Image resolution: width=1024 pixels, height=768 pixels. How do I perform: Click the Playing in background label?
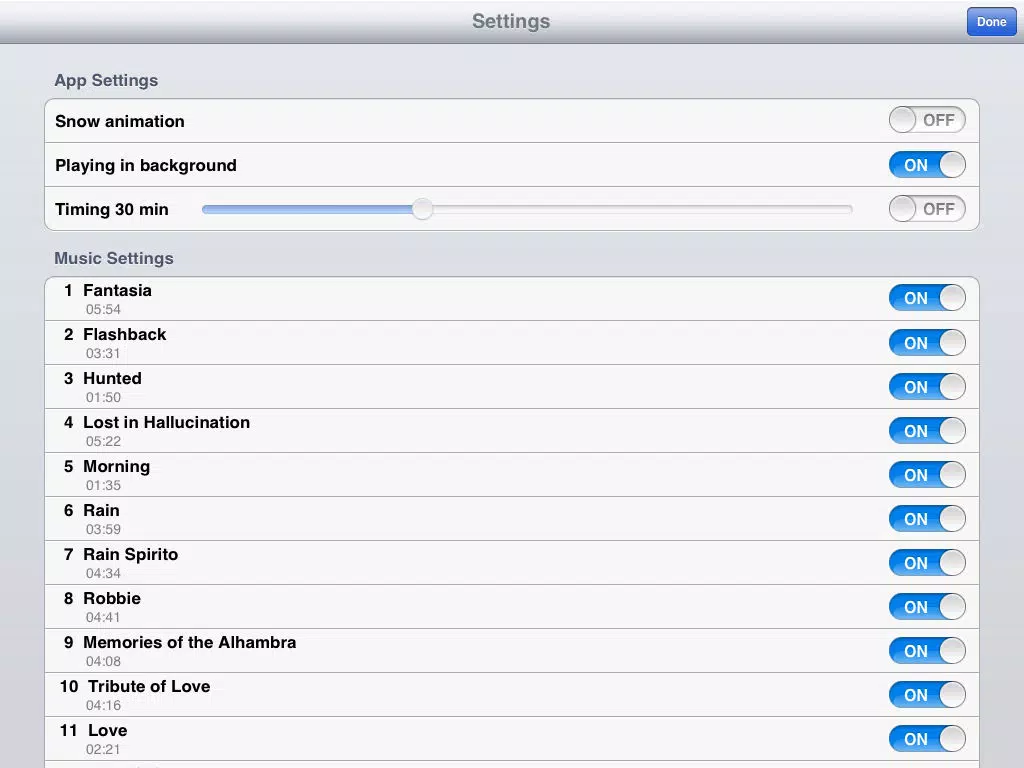pos(146,166)
